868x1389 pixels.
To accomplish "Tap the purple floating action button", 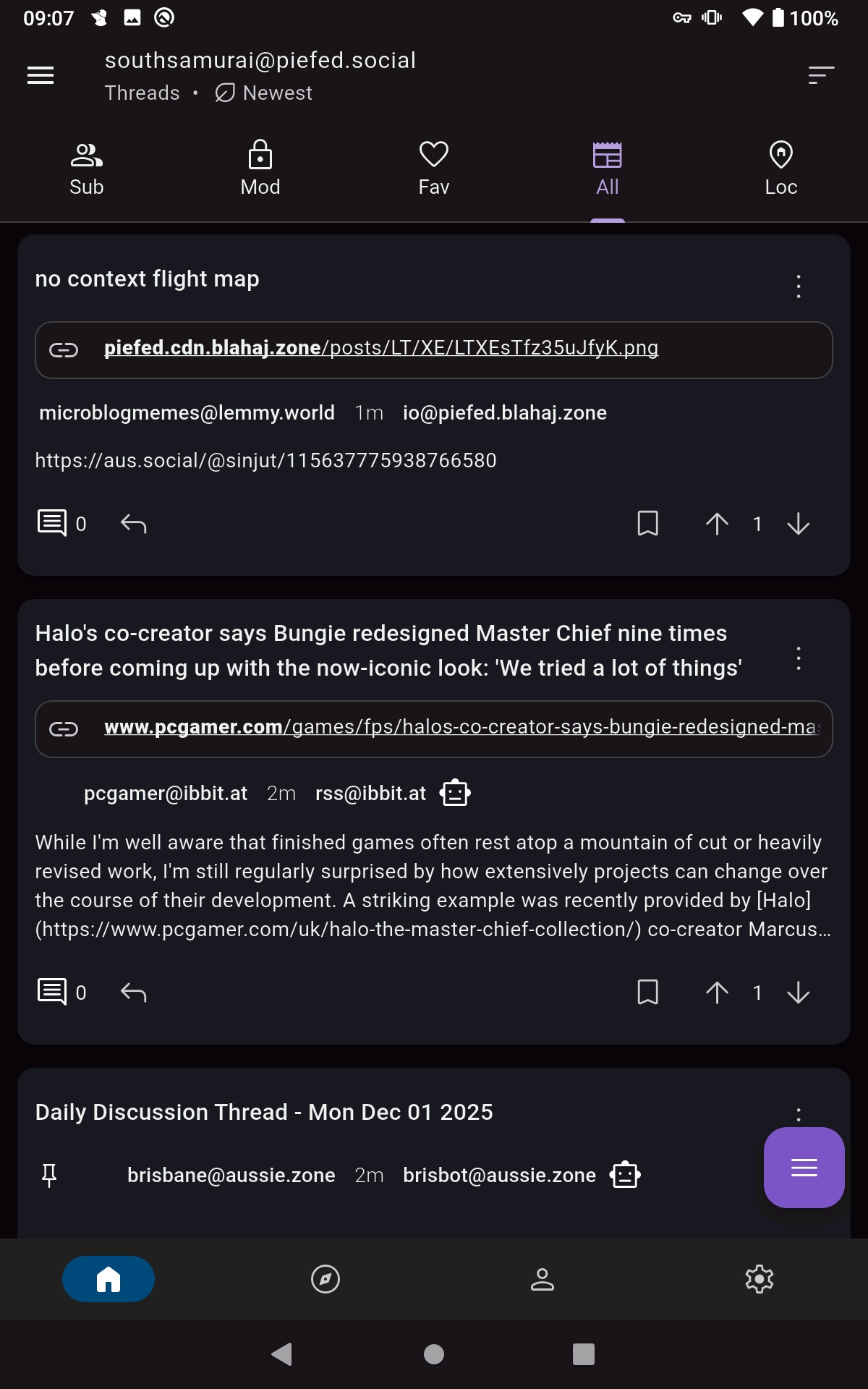I will coord(804,1167).
